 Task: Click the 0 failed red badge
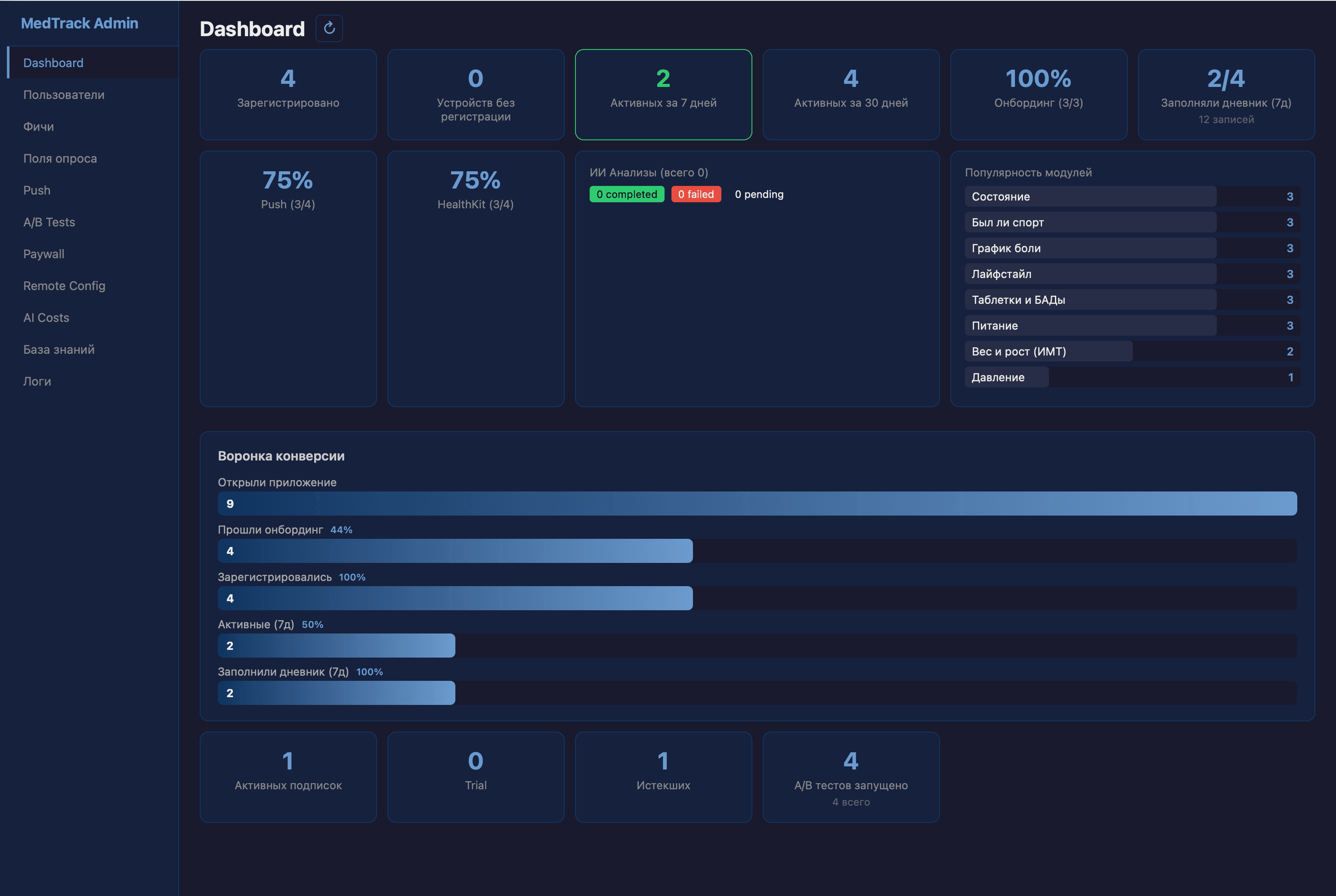point(696,194)
